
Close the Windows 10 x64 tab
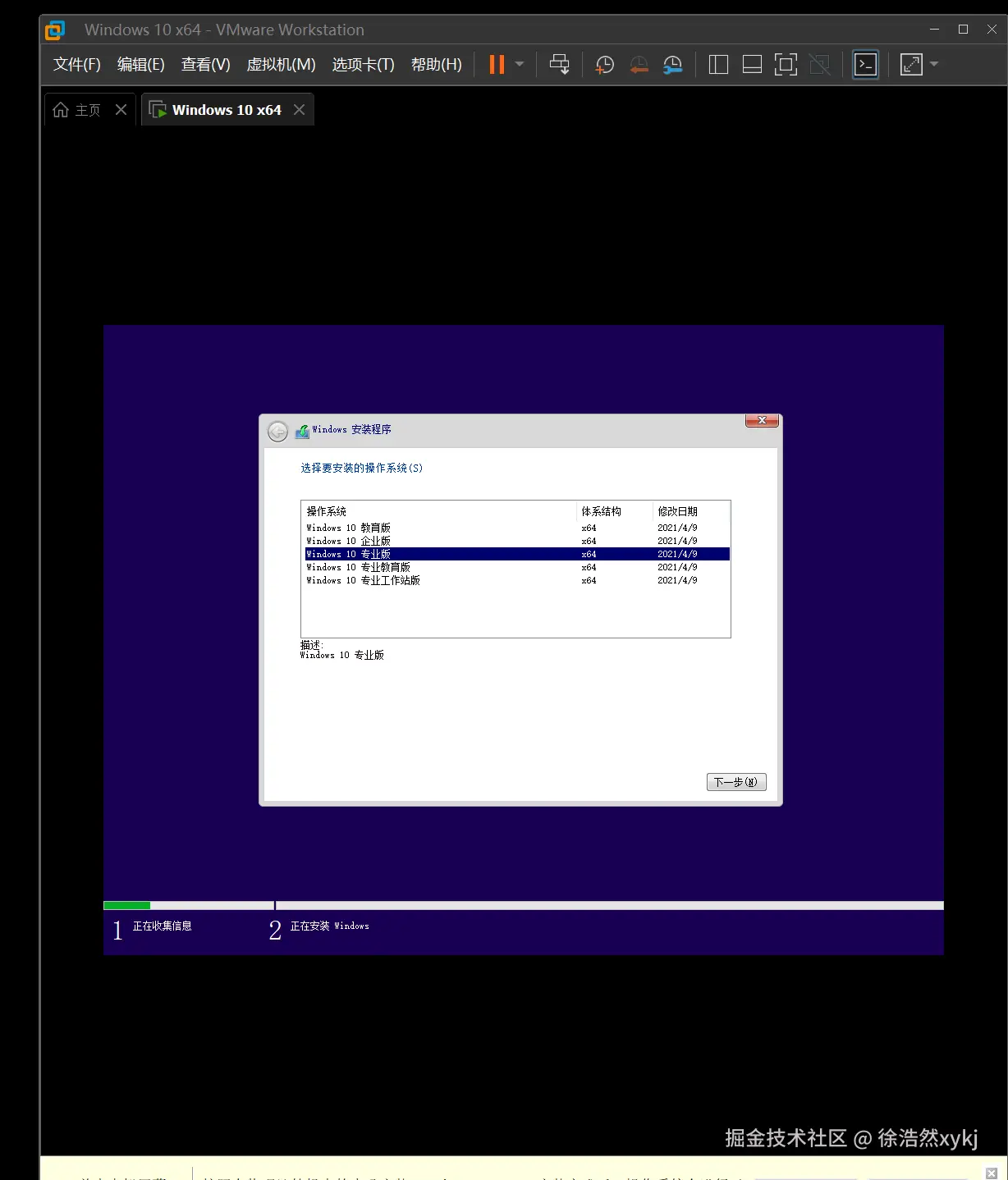click(x=299, y=110)
